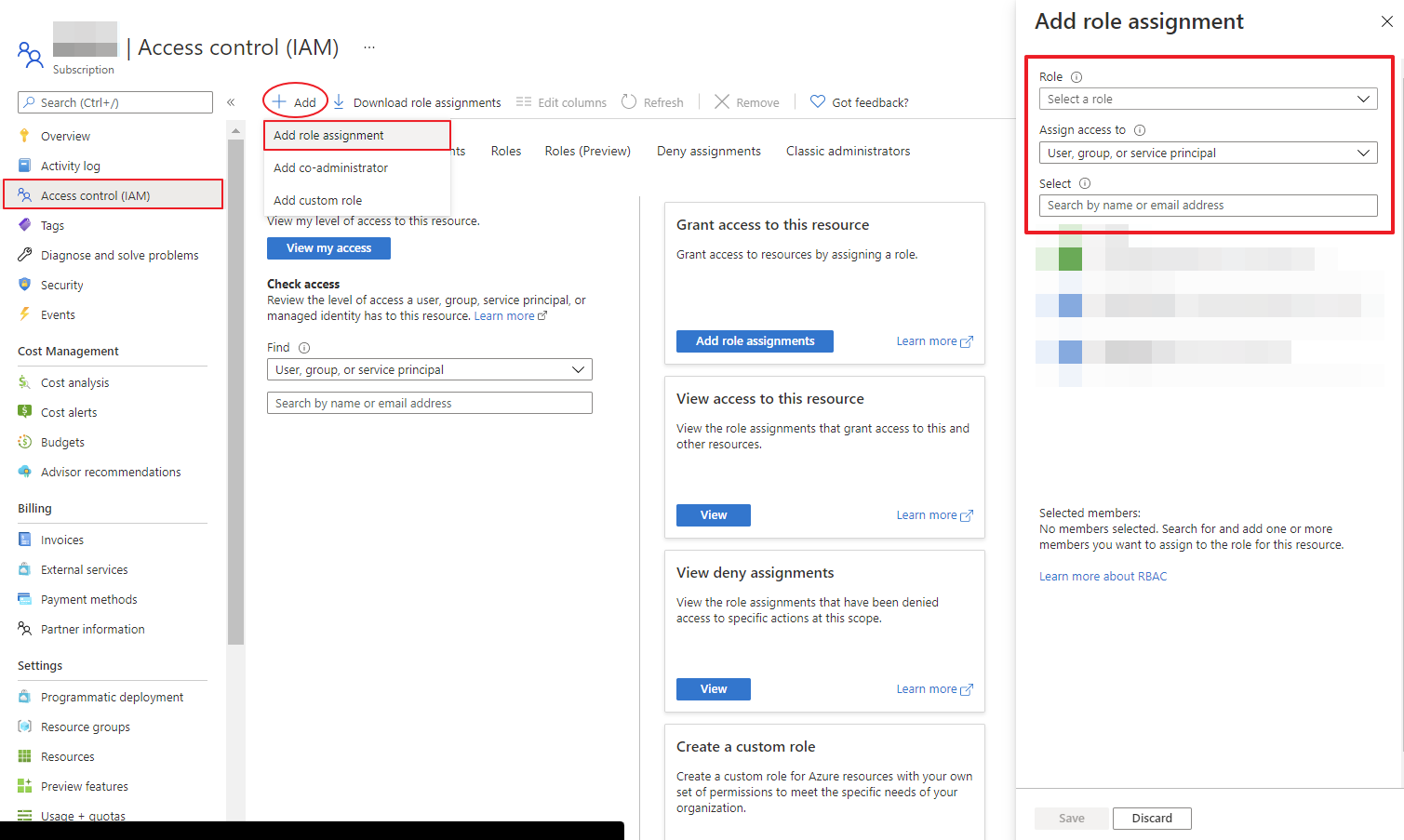Click the Add plus icon in toolbar
Viewport: 1404px width, 840px height.
coord(279,101)
